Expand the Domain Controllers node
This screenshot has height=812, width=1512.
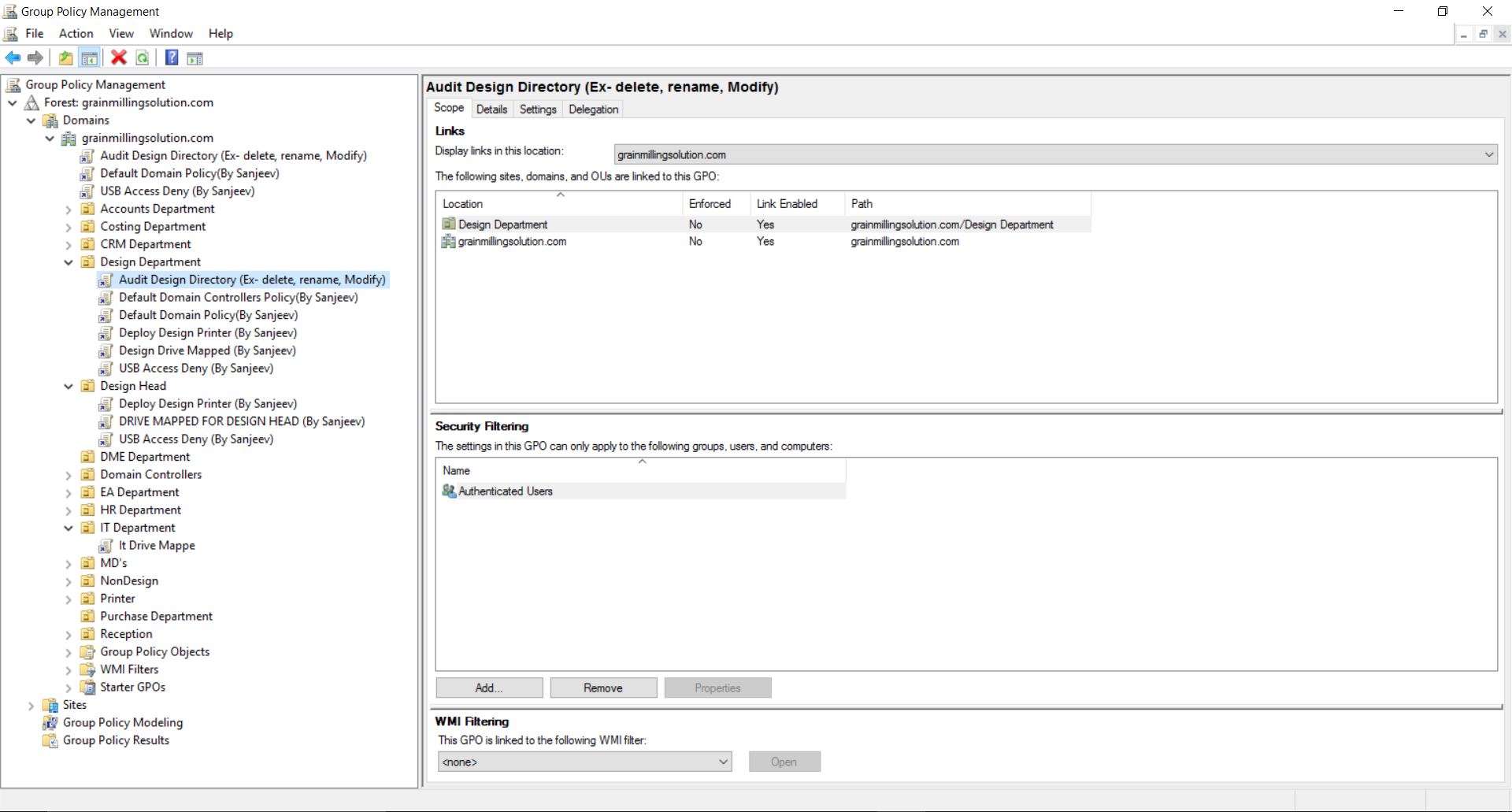(x=69, y=475)
